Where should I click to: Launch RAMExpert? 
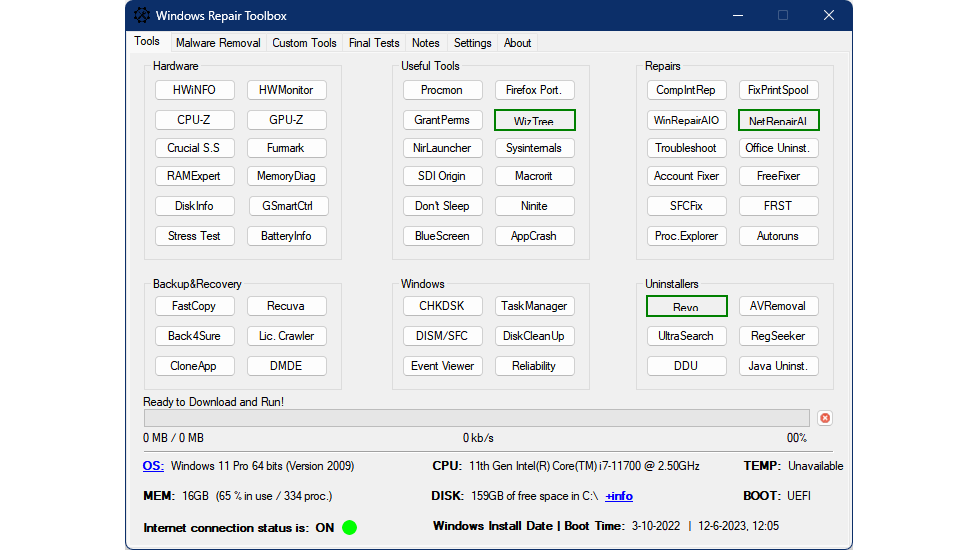[x=195, y=176]
